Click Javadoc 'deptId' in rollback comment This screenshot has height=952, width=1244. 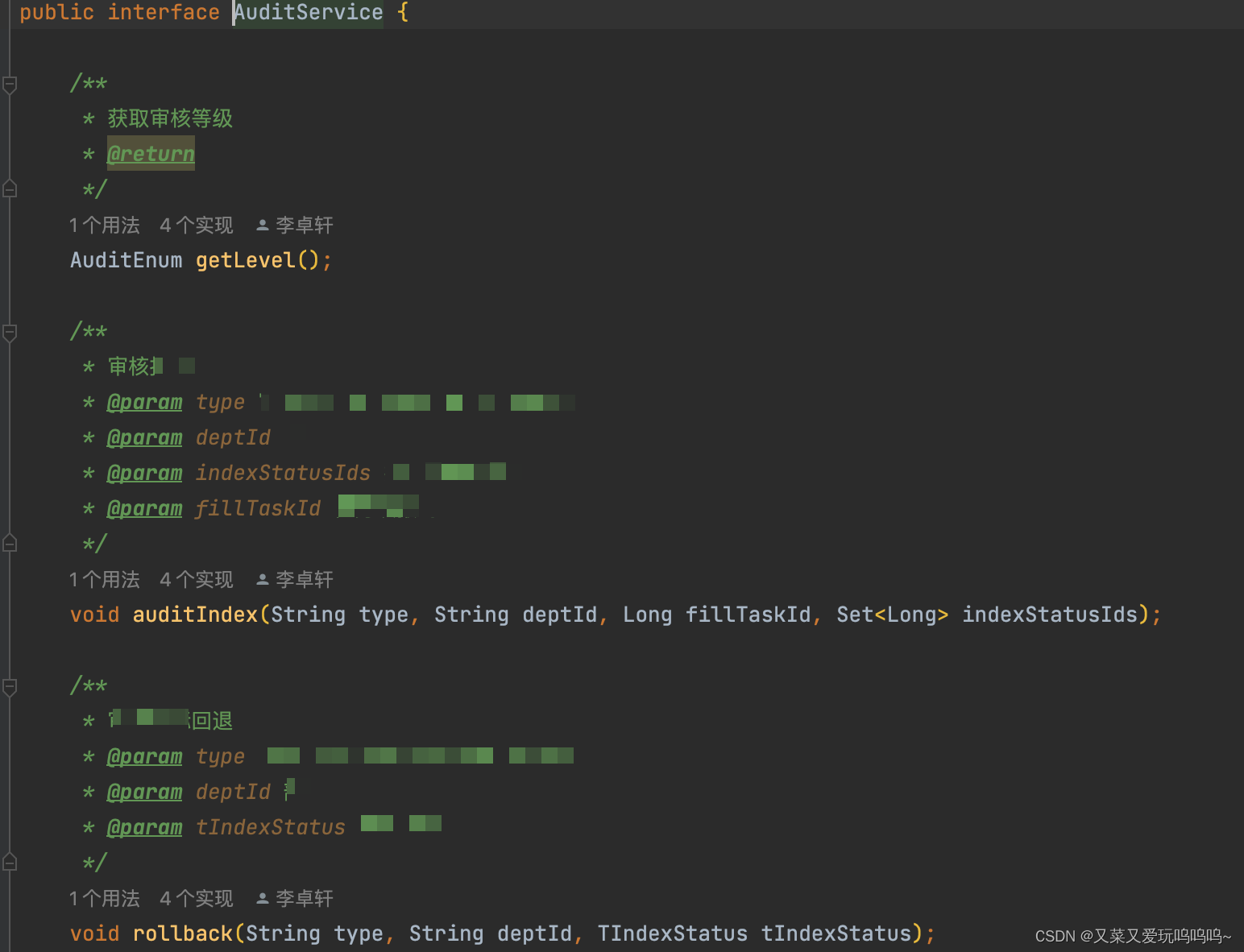[x=233, y=792]
